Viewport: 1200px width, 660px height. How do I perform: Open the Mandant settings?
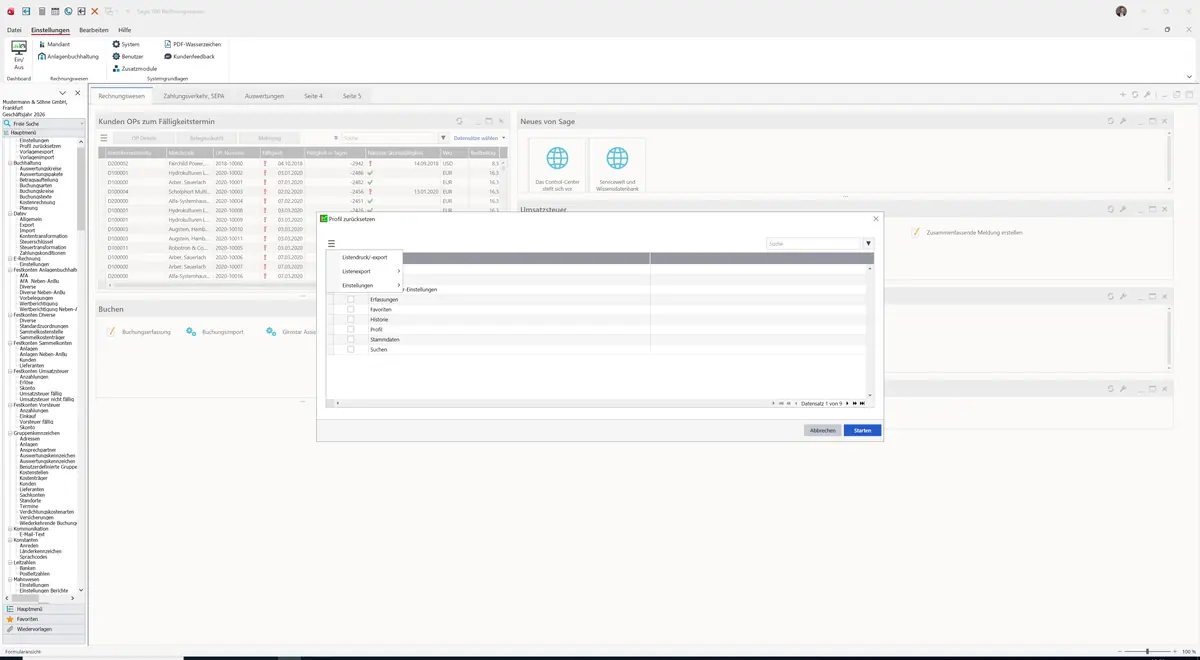pyautogui.click(x=54, y=44)
